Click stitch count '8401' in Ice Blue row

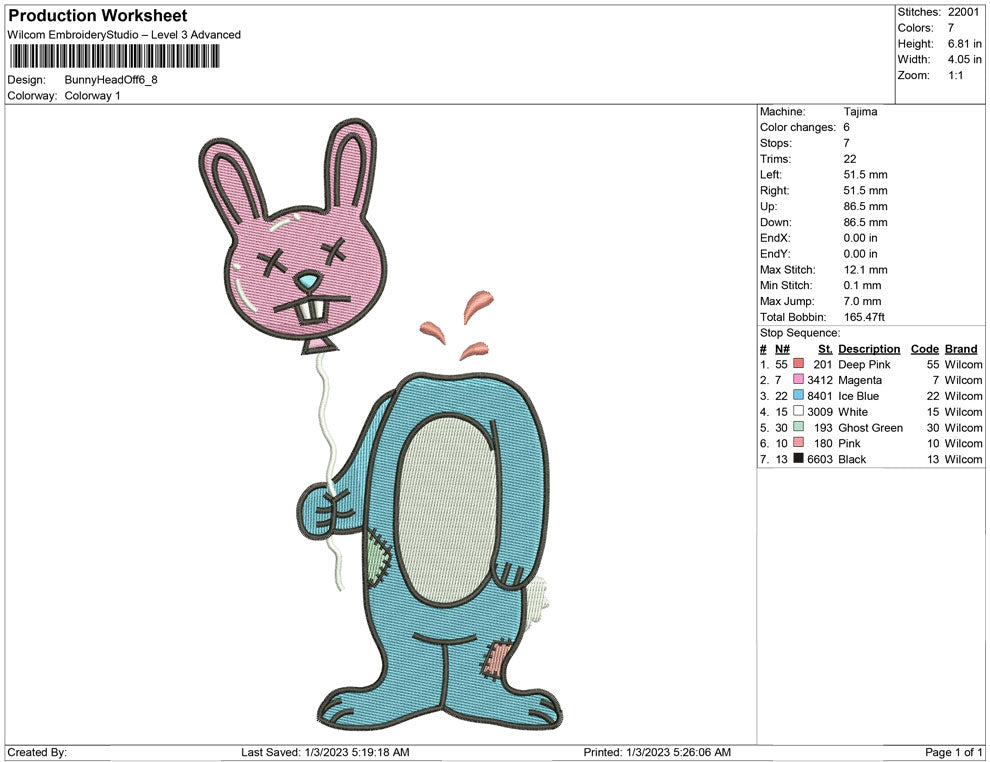click(x=820, y=396)
